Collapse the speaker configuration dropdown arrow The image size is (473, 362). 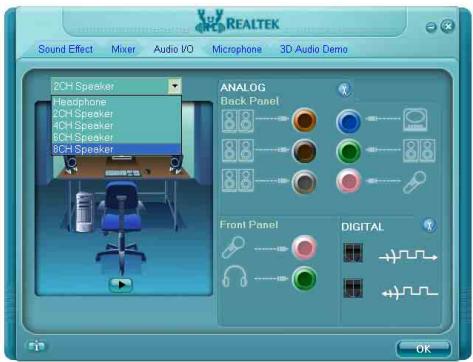point(175,86)
